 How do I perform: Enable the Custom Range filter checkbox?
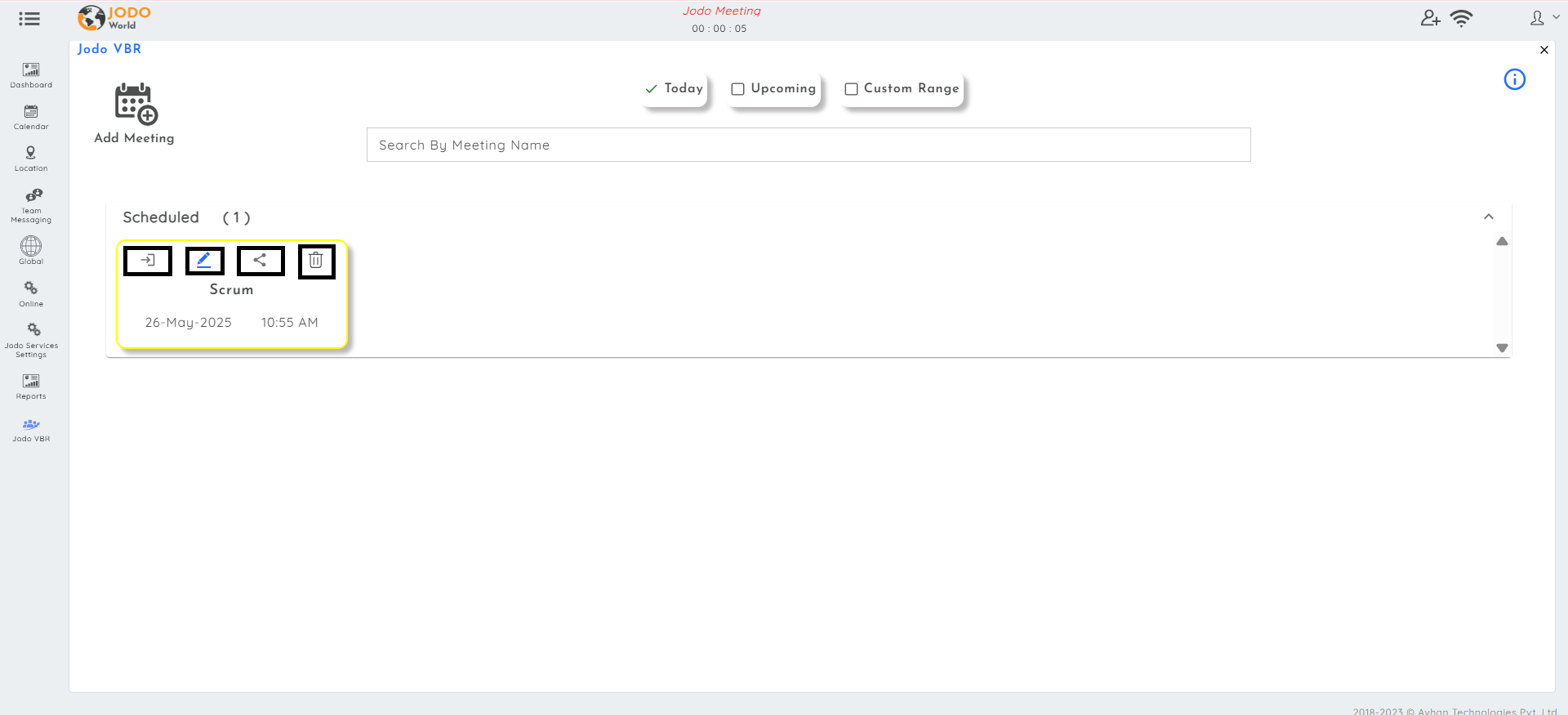851,89
